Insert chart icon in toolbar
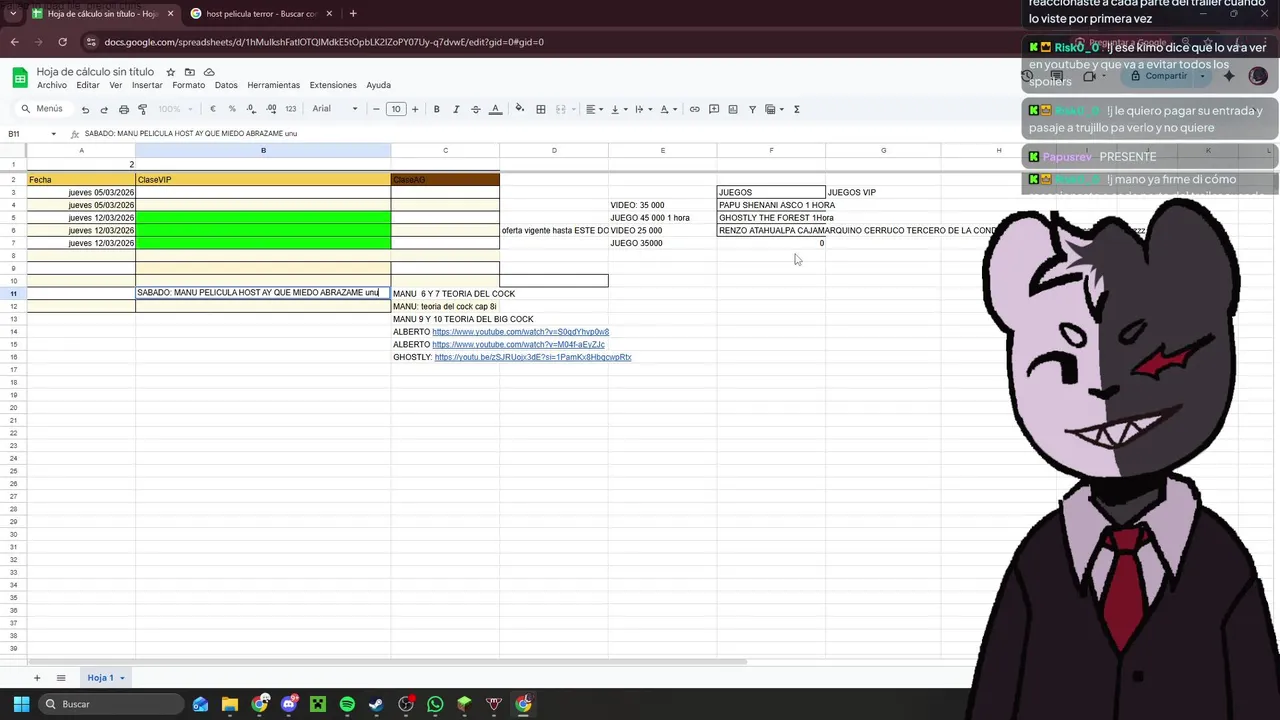The image size is (1280, 720). pyautogui.click(x=733, y=109)
